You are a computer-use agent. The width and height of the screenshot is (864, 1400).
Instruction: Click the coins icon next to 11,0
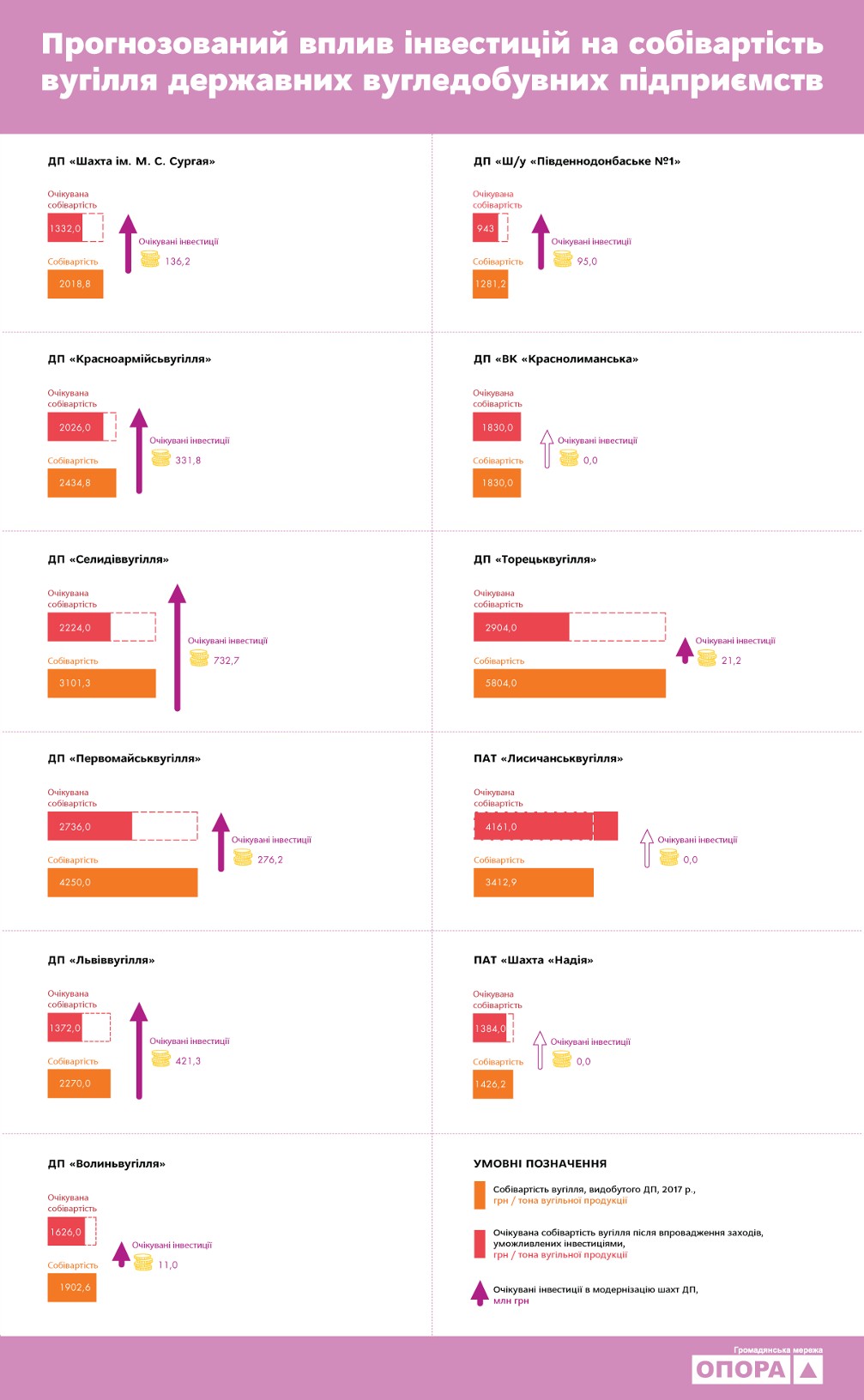click(143, 1262)
